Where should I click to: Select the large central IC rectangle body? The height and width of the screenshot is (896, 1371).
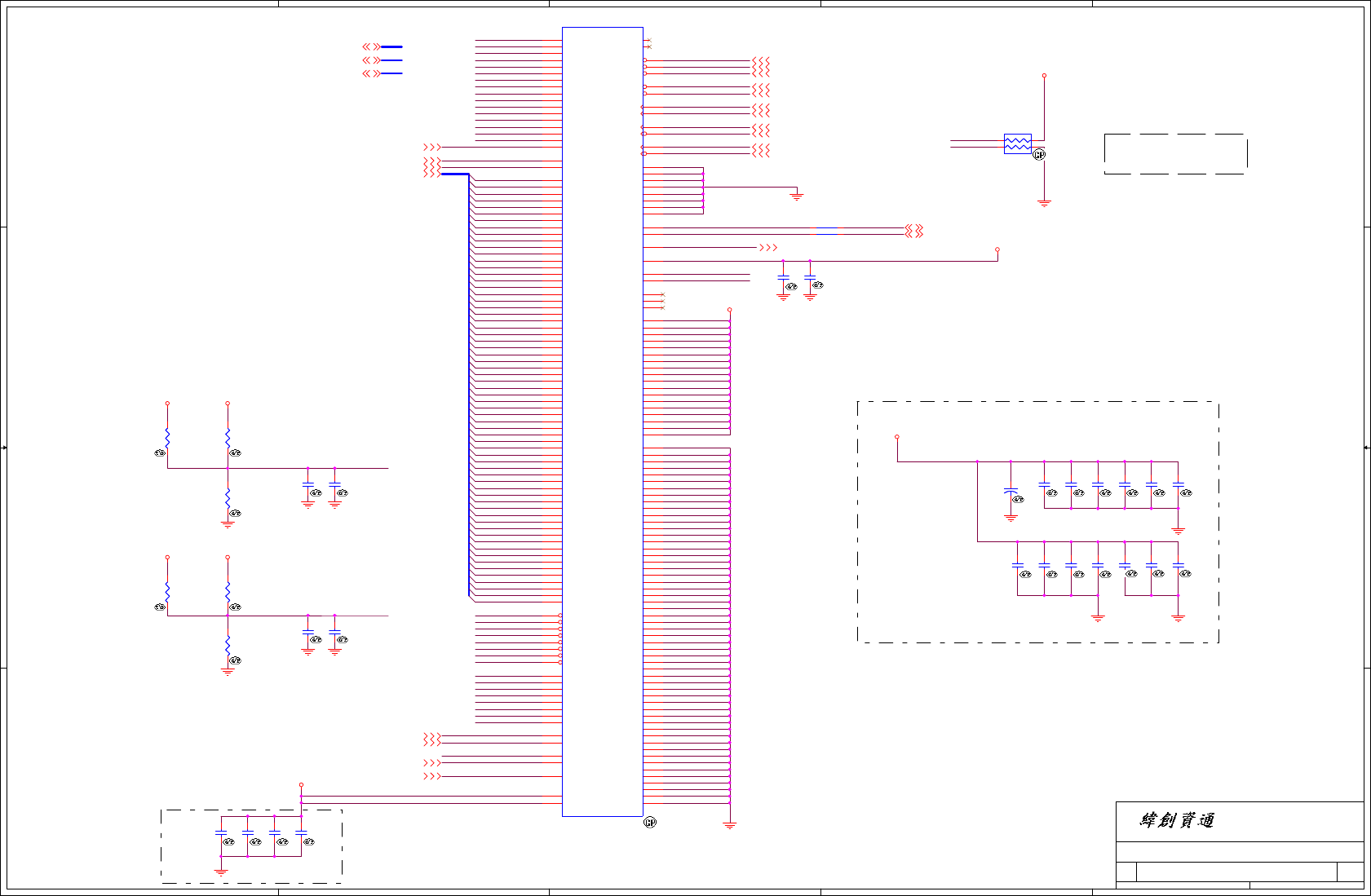point(603,422)
